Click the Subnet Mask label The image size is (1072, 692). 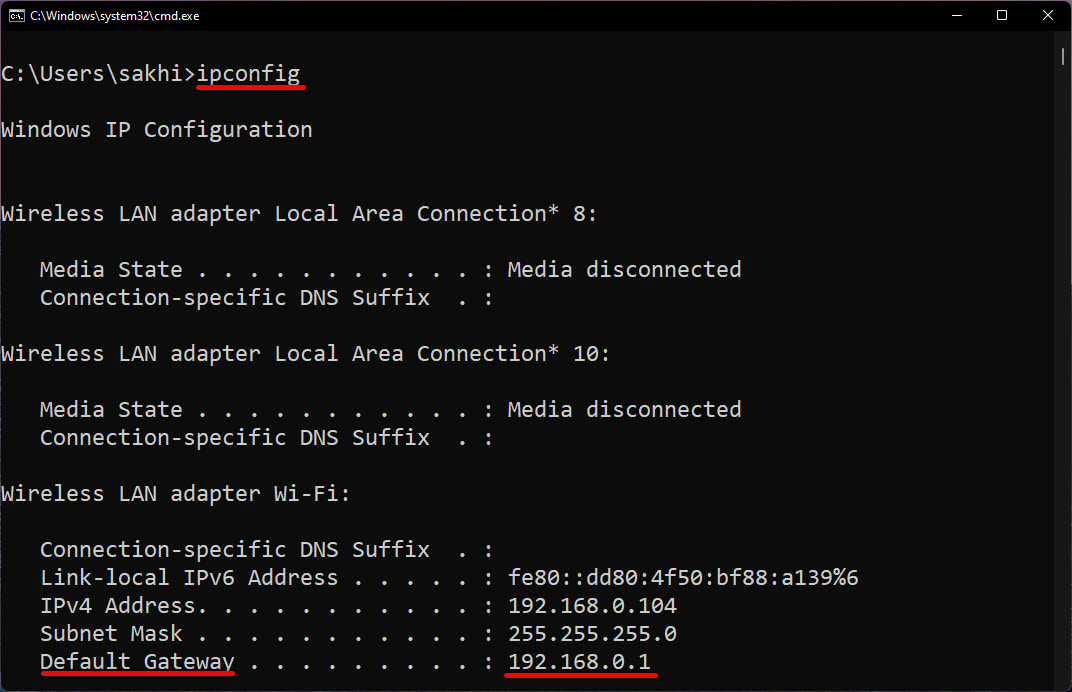tap(111, 634)
